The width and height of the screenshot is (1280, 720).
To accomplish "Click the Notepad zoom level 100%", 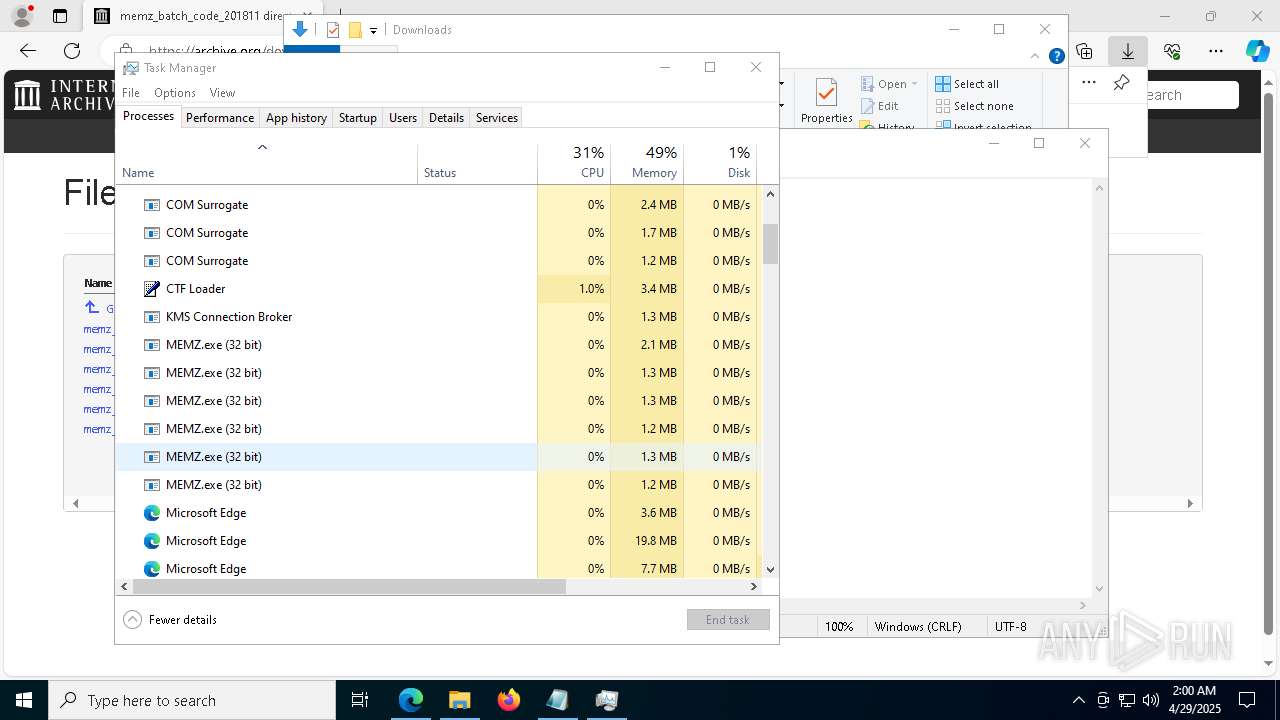I will pos(839,627).
